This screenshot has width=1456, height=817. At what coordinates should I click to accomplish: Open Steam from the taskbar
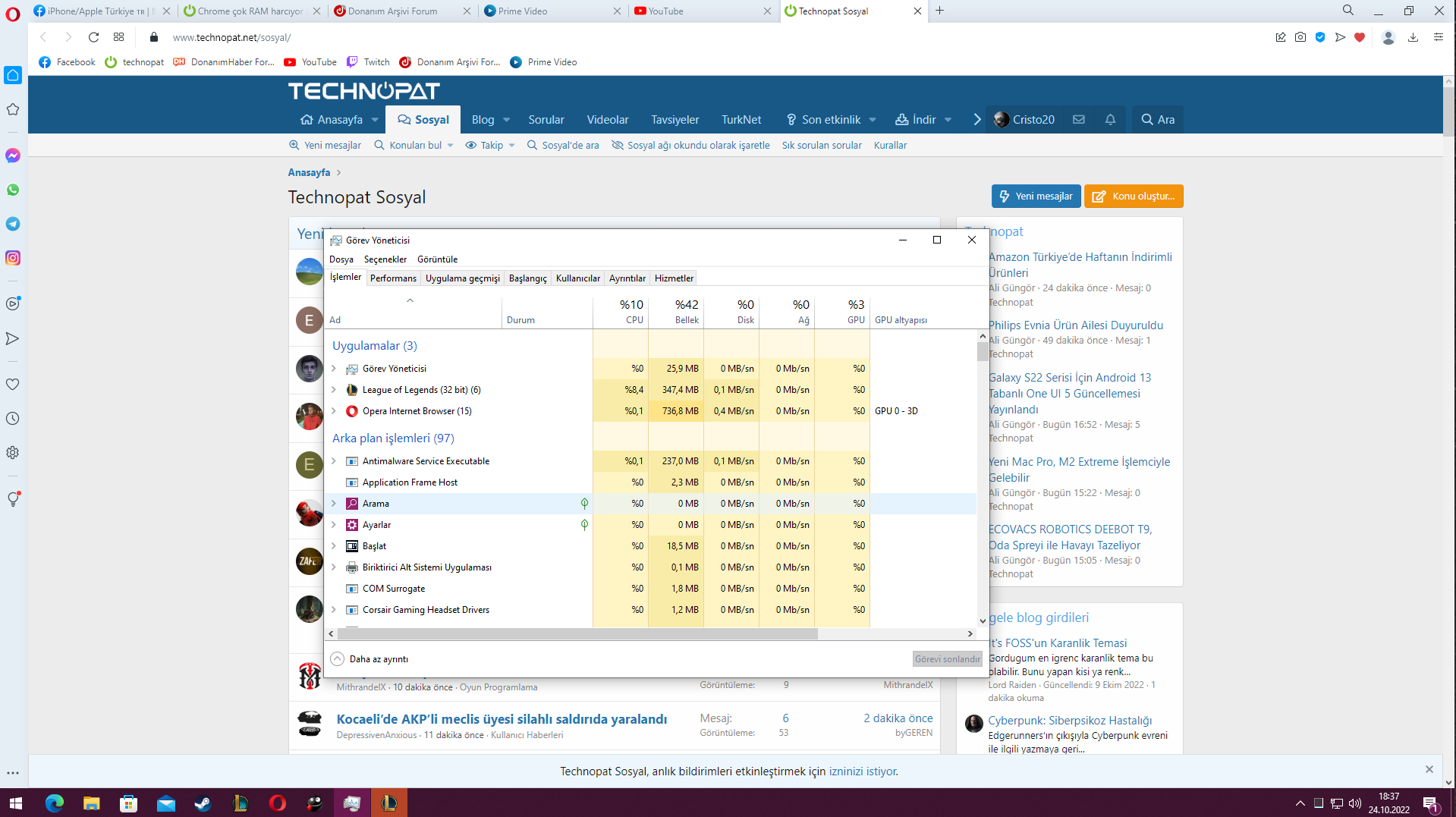click(x=203, y=803)
